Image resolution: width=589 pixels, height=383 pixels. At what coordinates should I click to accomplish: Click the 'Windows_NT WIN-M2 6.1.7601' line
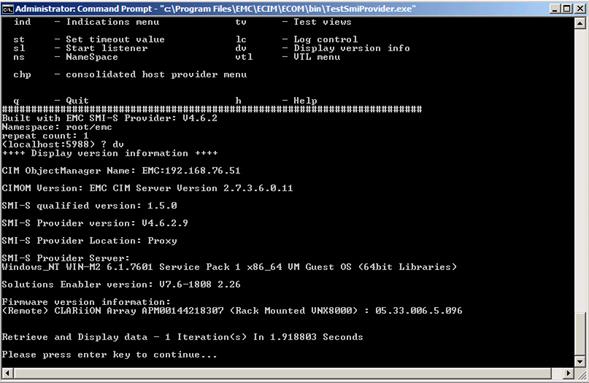pyautogui.click(x=230, y=267)
